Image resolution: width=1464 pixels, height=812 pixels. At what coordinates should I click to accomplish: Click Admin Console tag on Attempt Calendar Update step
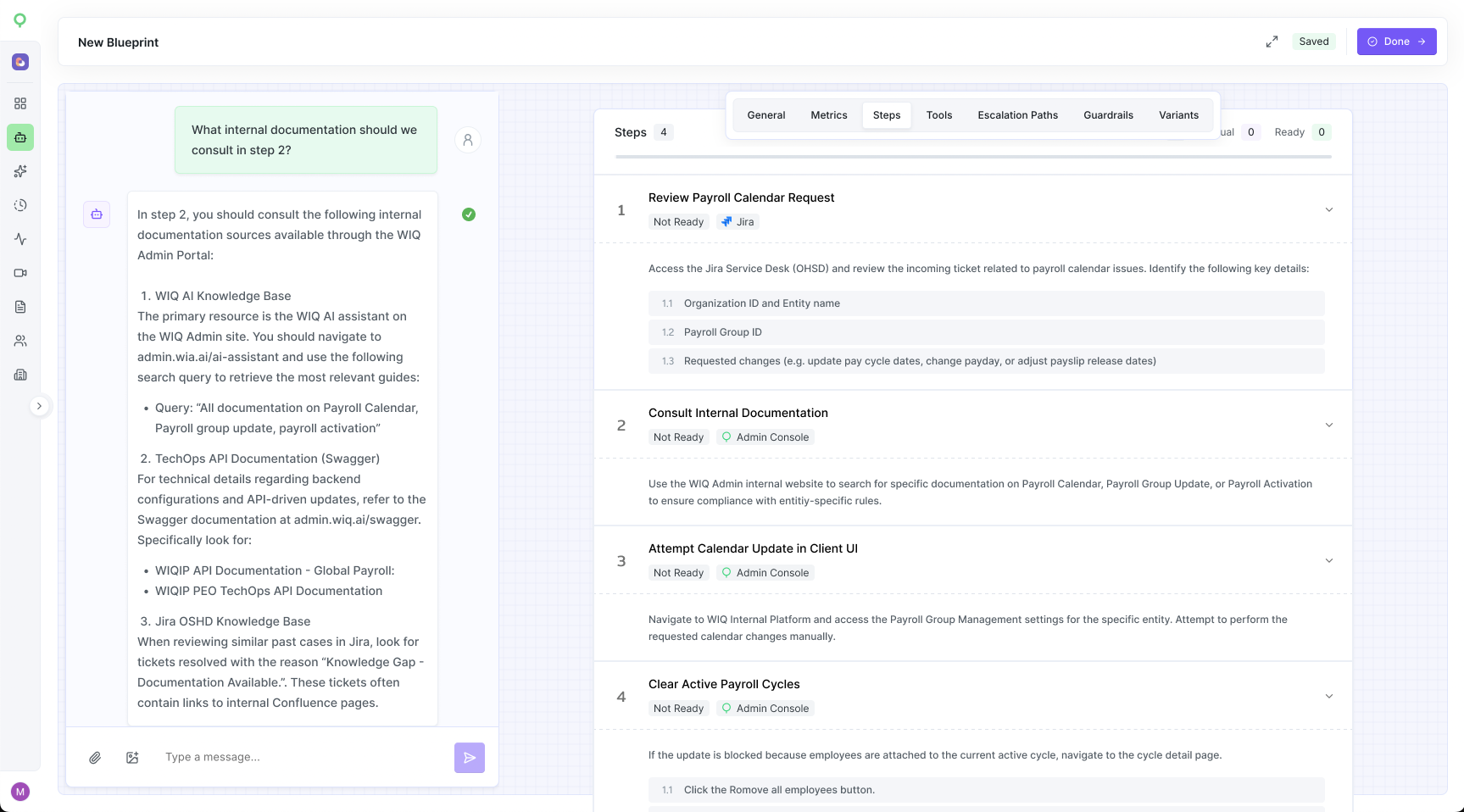(765, 573)
